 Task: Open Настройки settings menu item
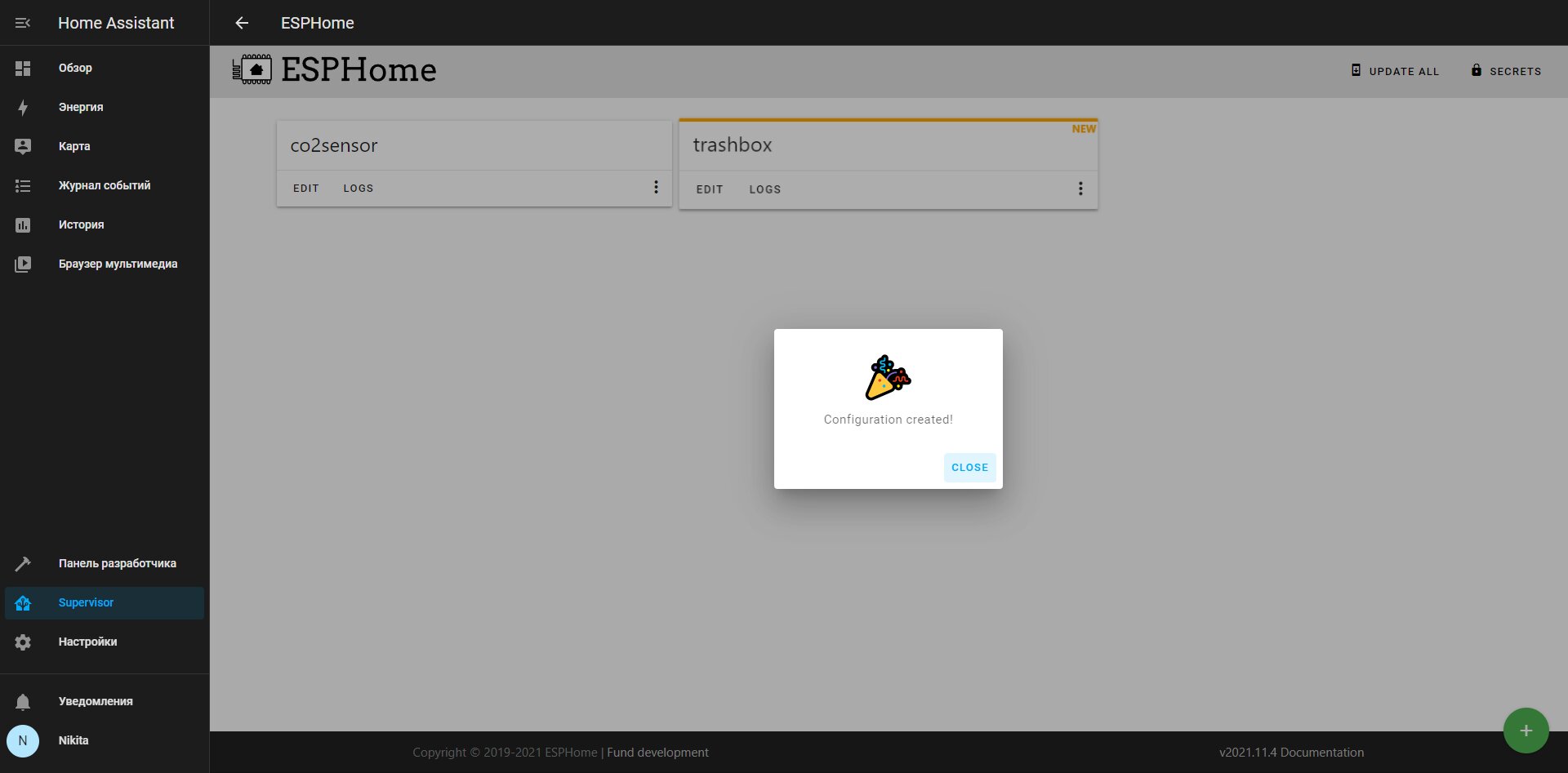tap(105, 642)
